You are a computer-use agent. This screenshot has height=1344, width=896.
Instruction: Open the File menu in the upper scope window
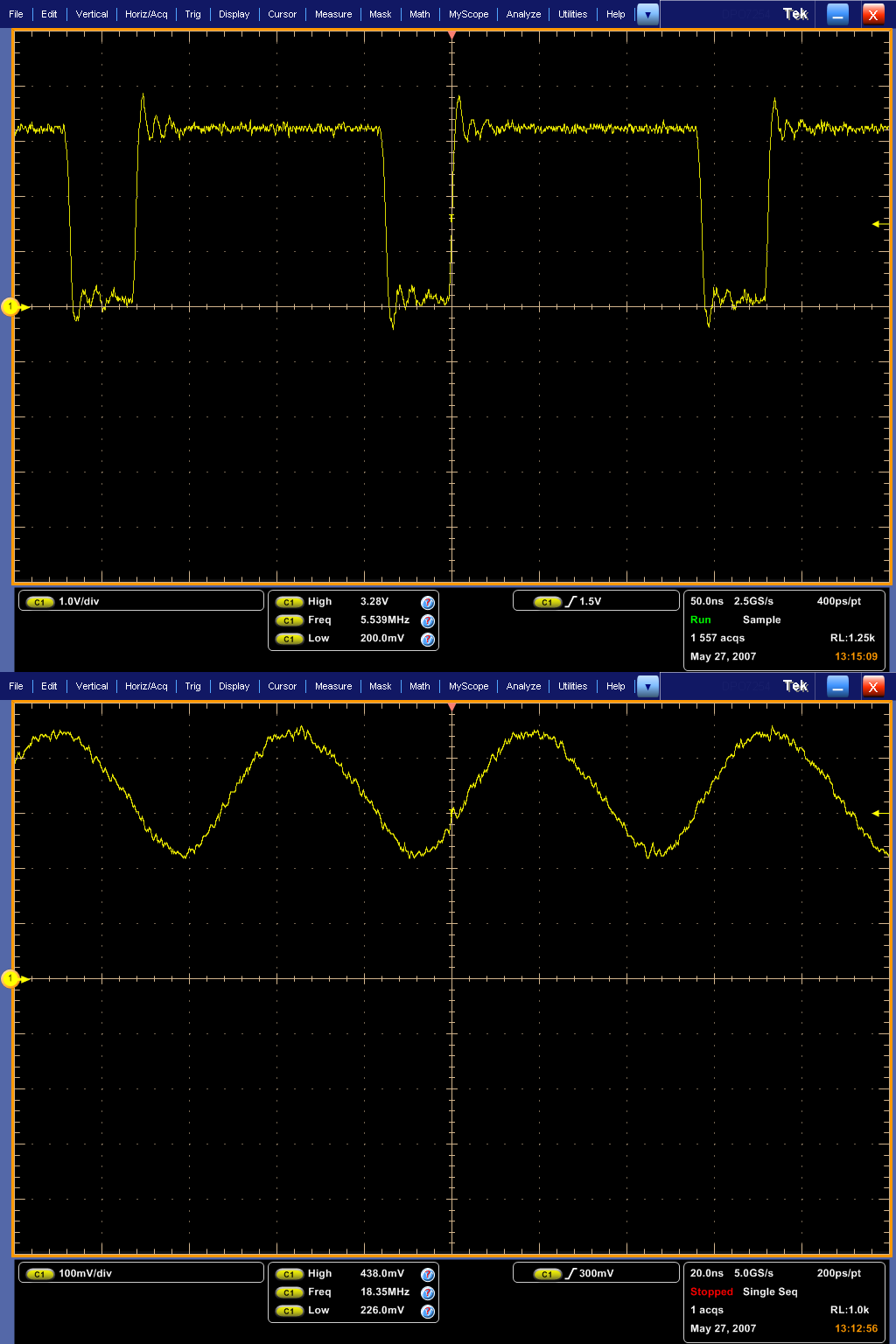coord(16,14)
